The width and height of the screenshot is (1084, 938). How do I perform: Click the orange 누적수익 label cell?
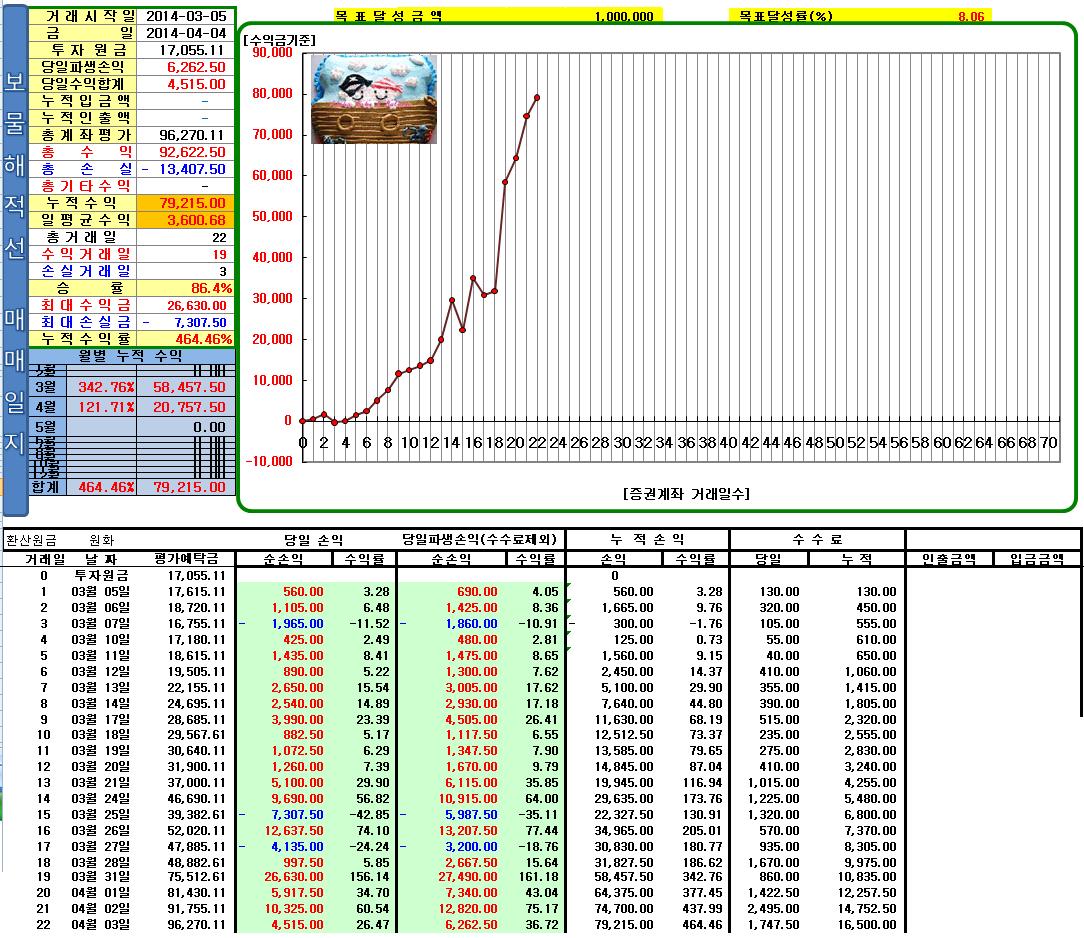(85, 203)
